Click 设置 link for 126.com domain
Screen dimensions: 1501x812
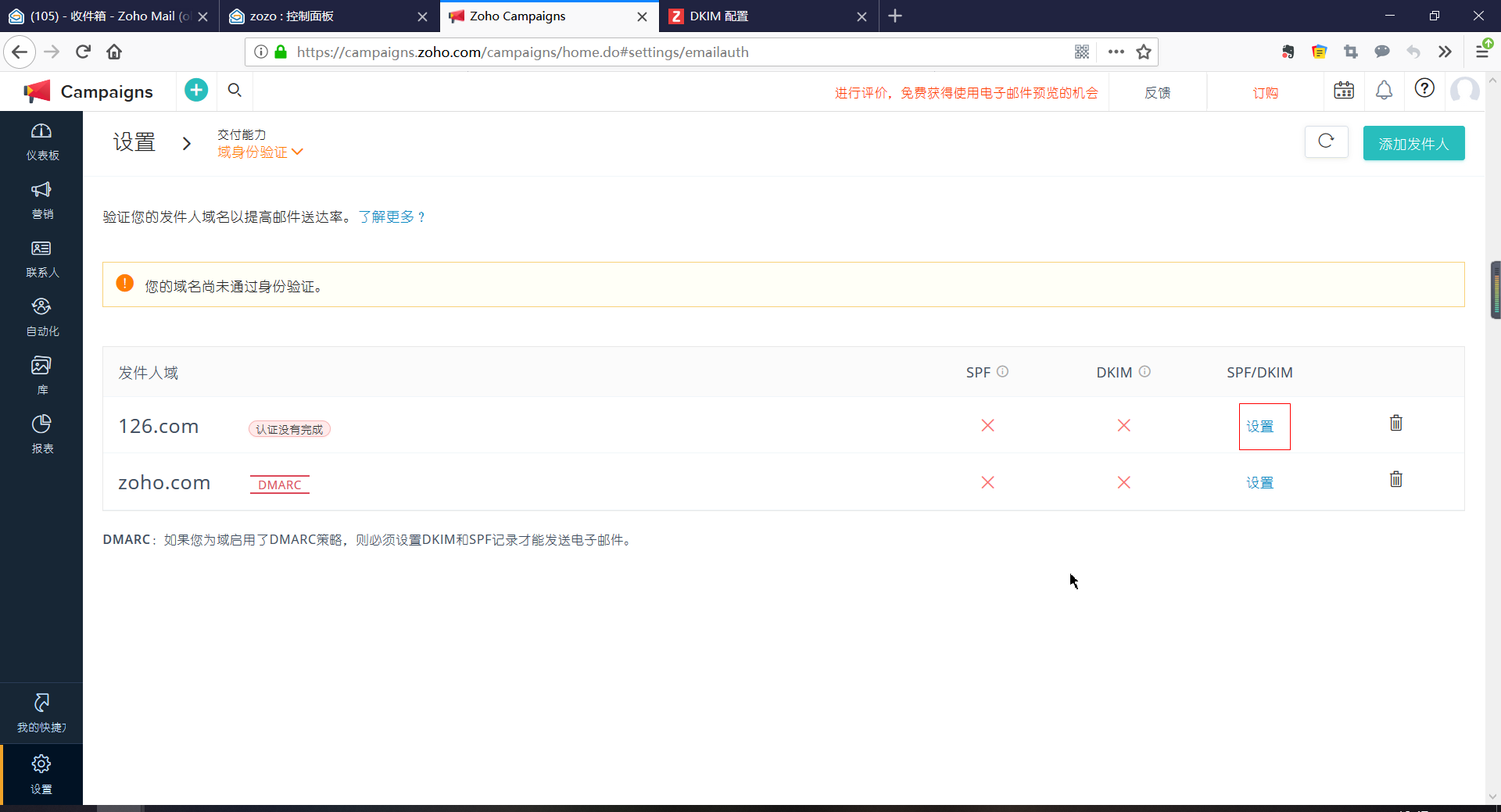(1259, 427)
